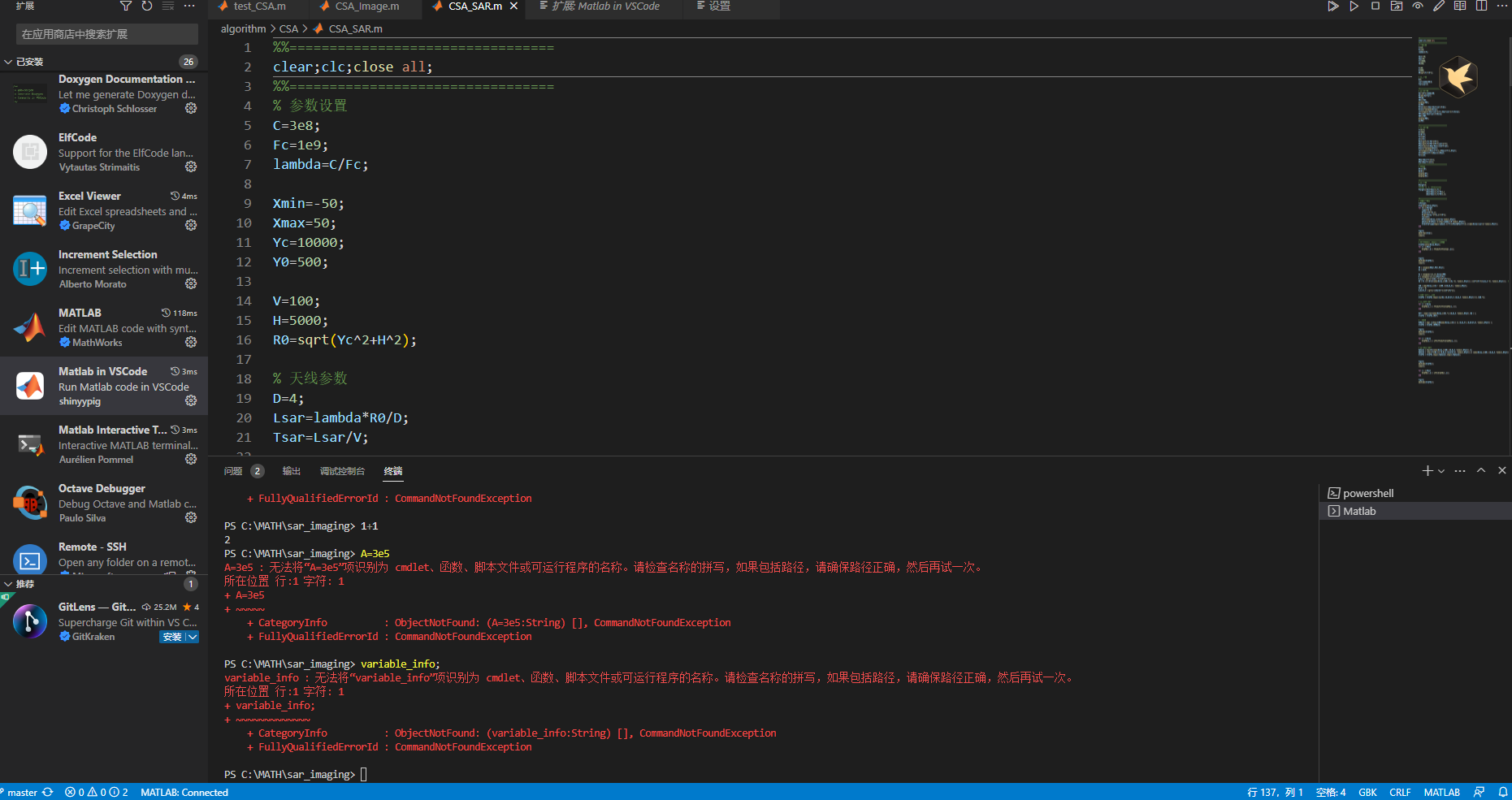Viewport: 1512px width, 800px height.
Task: Switch to the CSA_Image.m tab
Action: coord(362,6)
